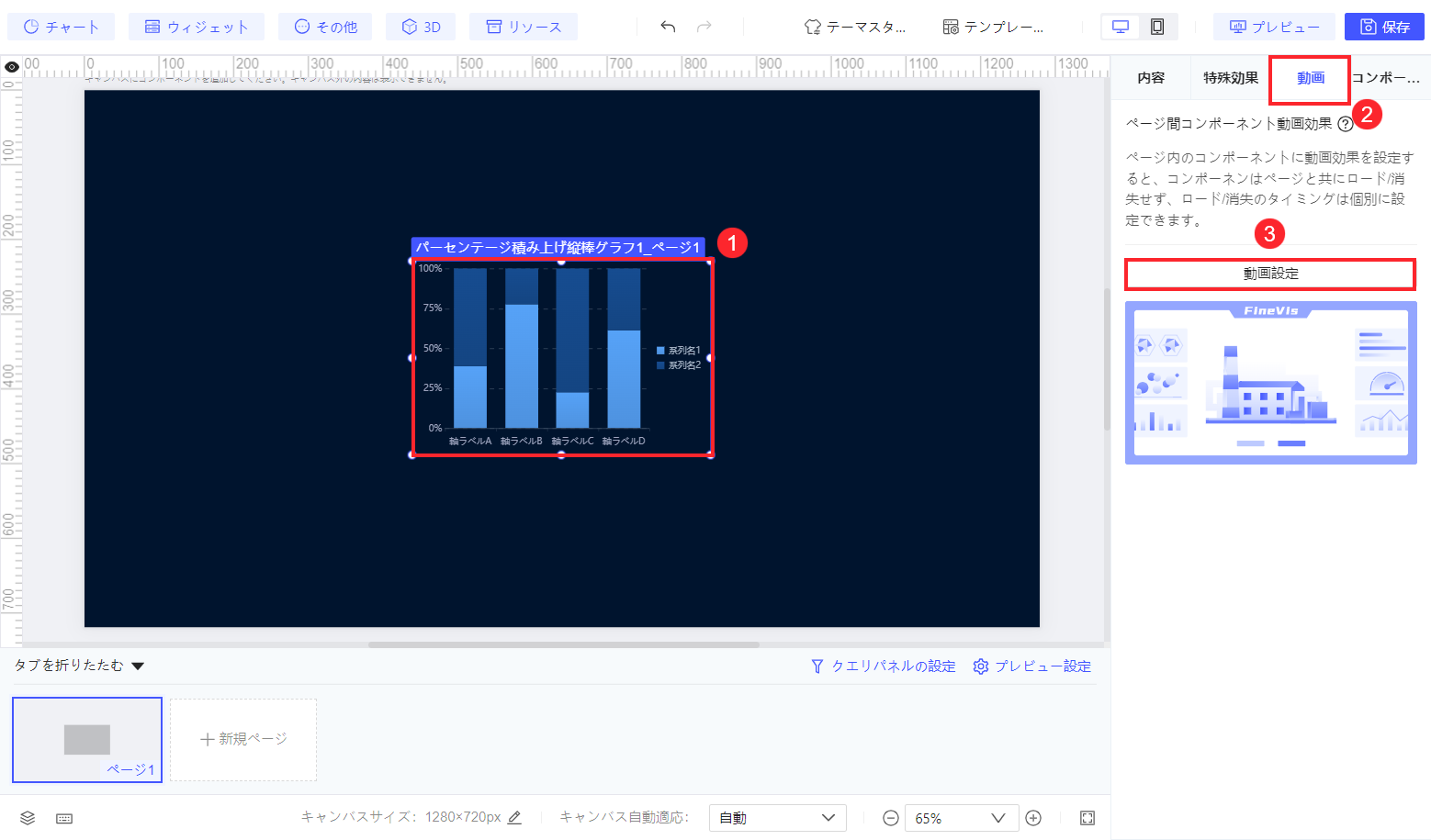Switch to desktop layout view
Image resolution: width=1431 pixels, height=840 pixels.
[x=1121, y=27]
